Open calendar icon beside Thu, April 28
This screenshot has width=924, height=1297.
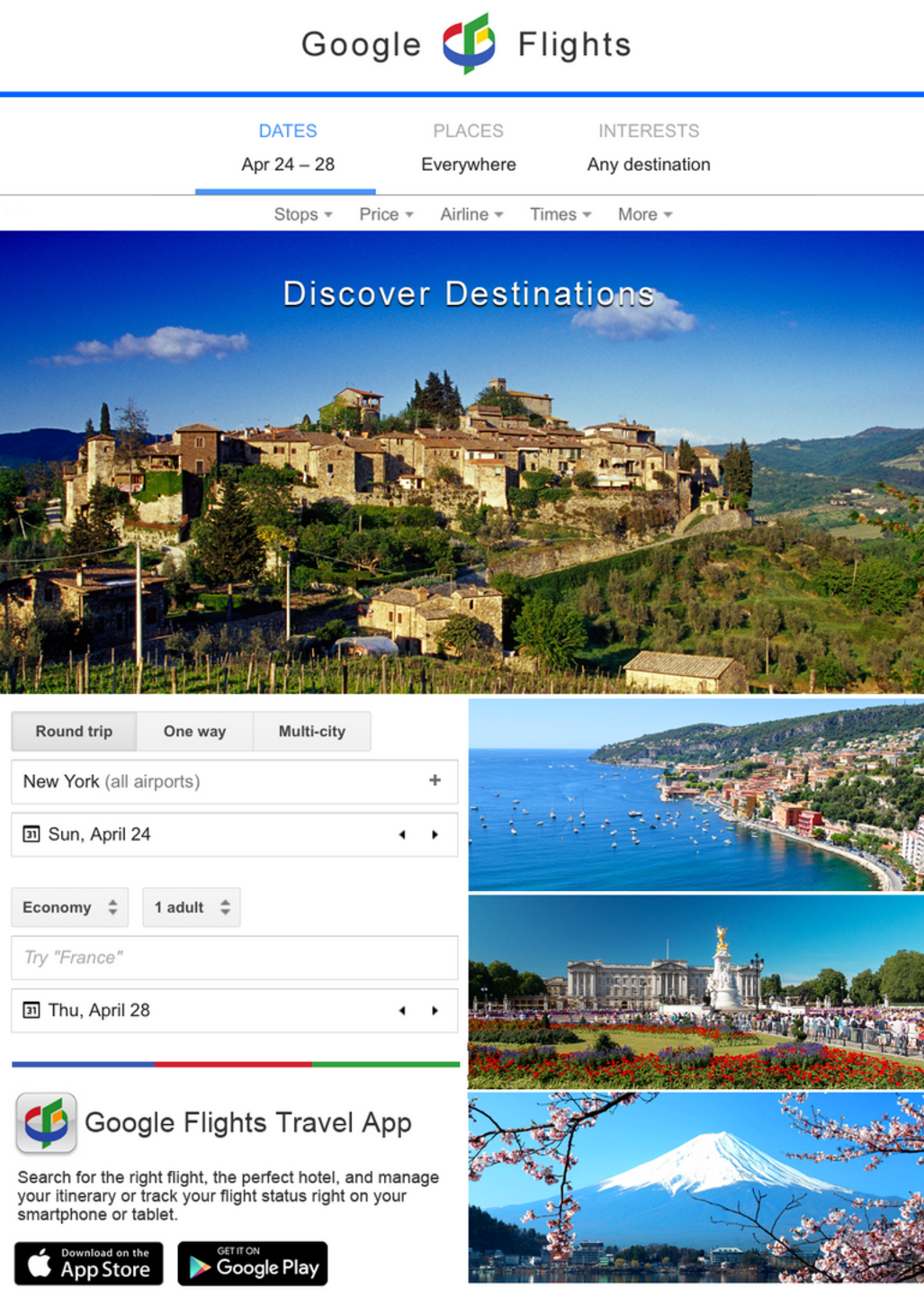(31, 1010)
